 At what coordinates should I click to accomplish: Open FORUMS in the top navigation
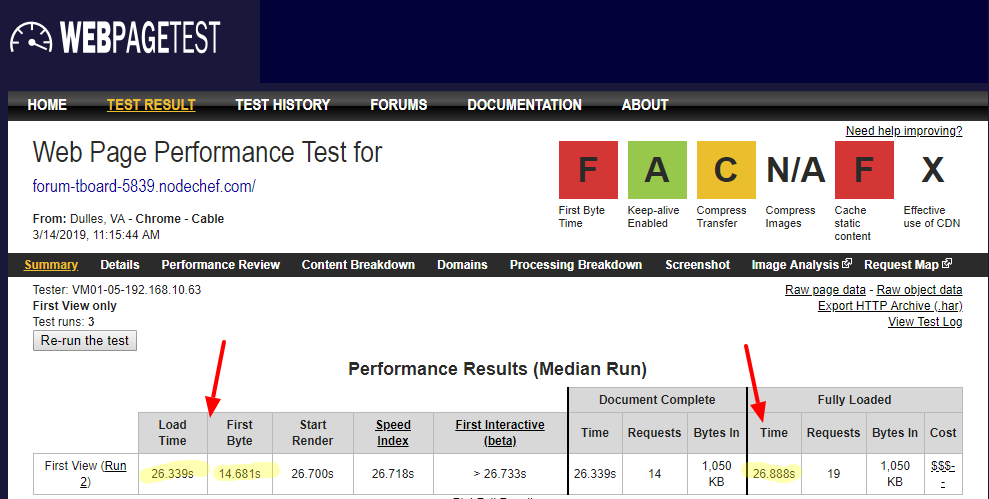pyautogui.click(x=399, y=105)
